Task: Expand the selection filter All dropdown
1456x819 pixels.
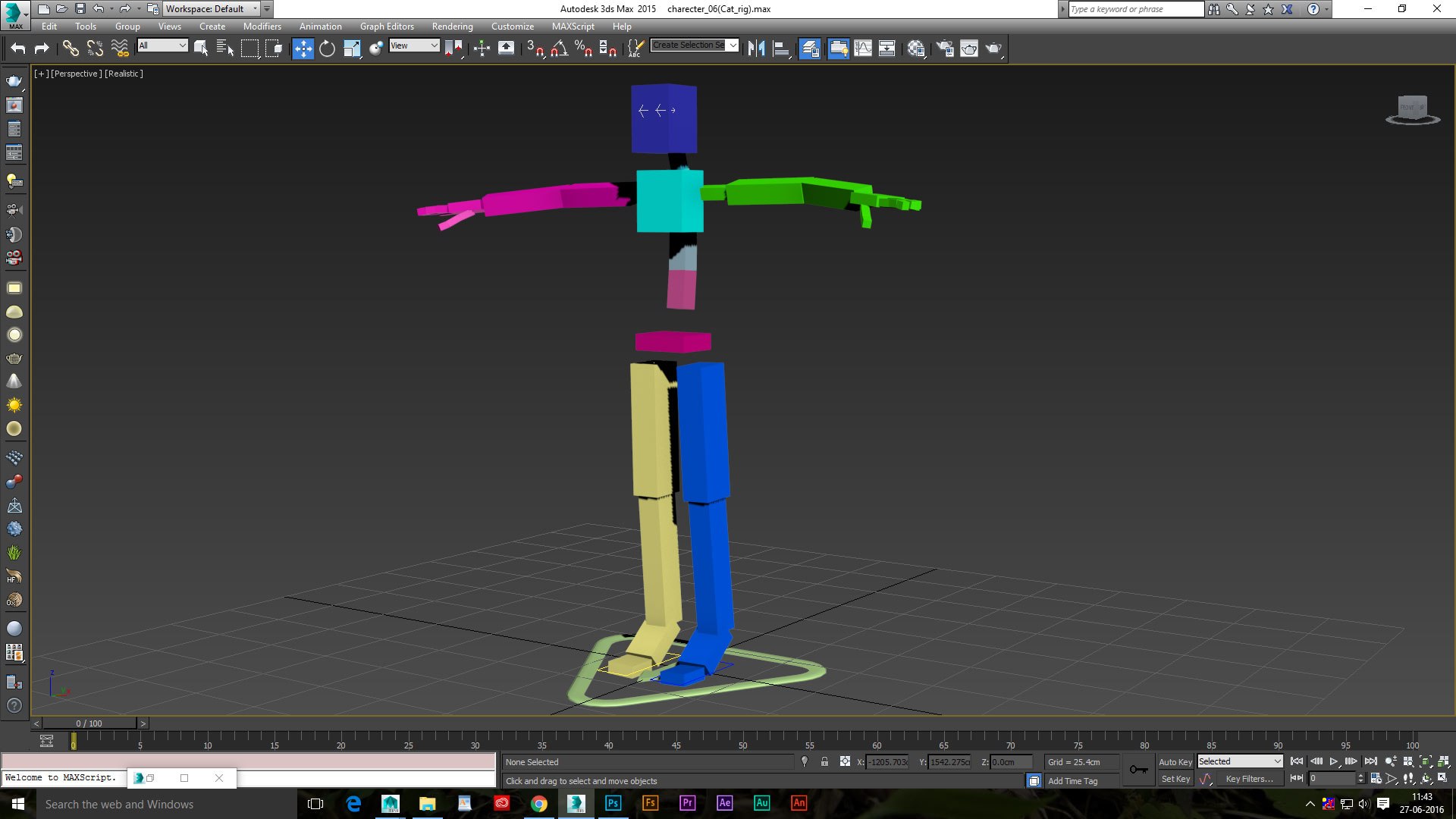Action: point(162,45)
